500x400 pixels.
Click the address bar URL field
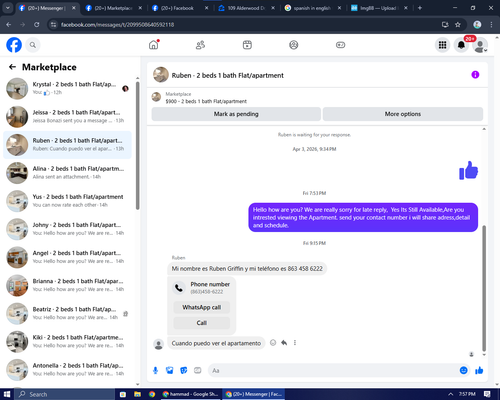[x=247, y=25]
